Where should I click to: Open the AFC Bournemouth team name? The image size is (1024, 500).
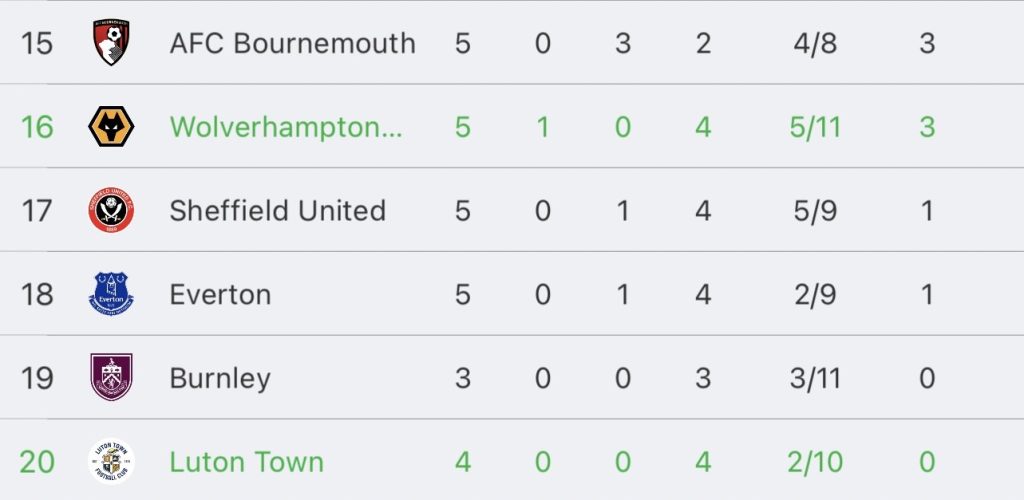[x=292, y=43]
